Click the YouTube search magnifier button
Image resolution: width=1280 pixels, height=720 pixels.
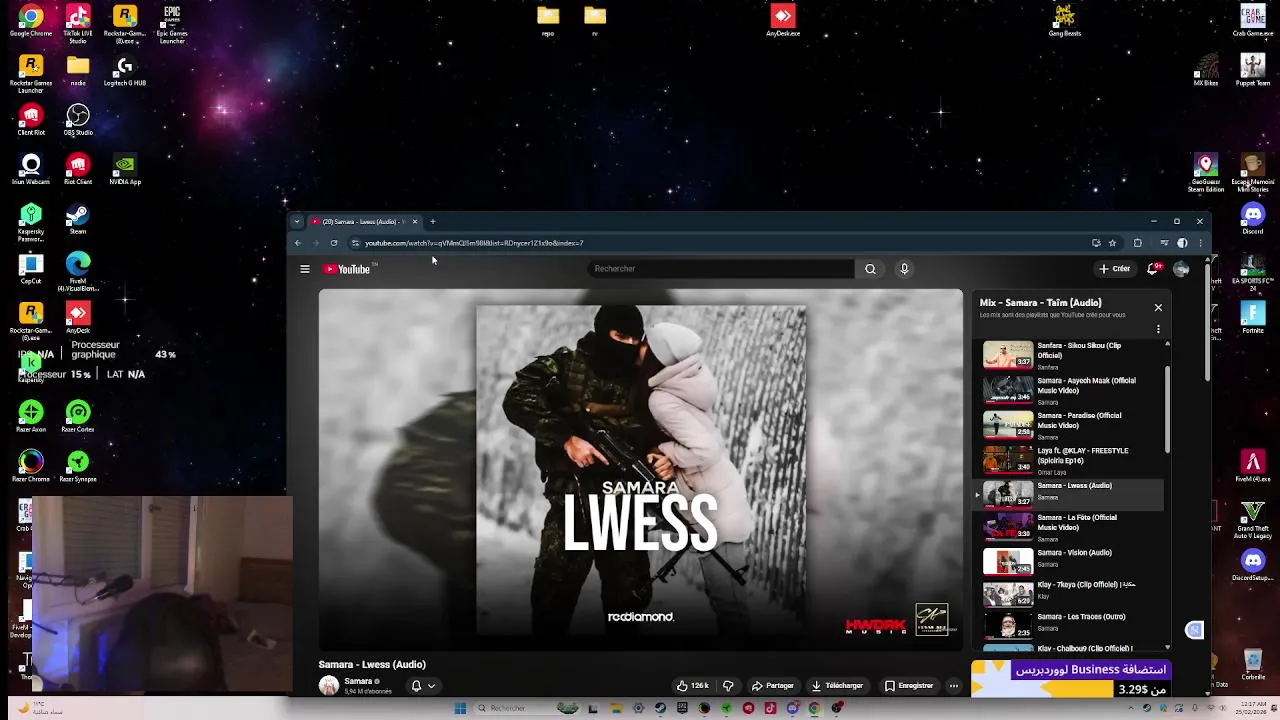pyautogui.click(x=870, y=269)
